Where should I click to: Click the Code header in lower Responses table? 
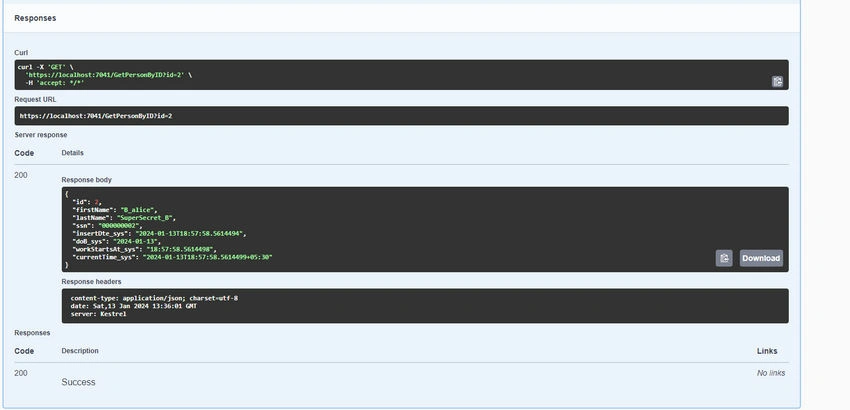pyautogui.click(x=24, y=351)
